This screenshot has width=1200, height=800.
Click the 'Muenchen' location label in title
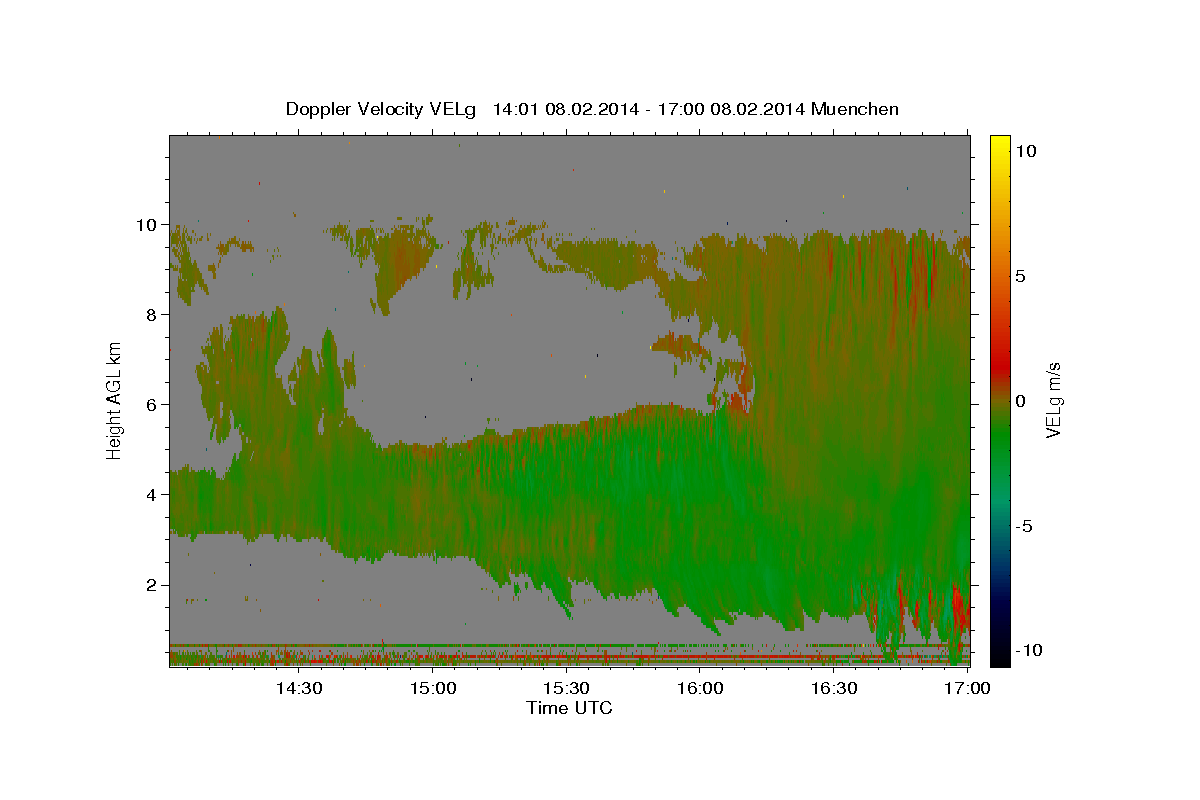(x=856, y=109)
